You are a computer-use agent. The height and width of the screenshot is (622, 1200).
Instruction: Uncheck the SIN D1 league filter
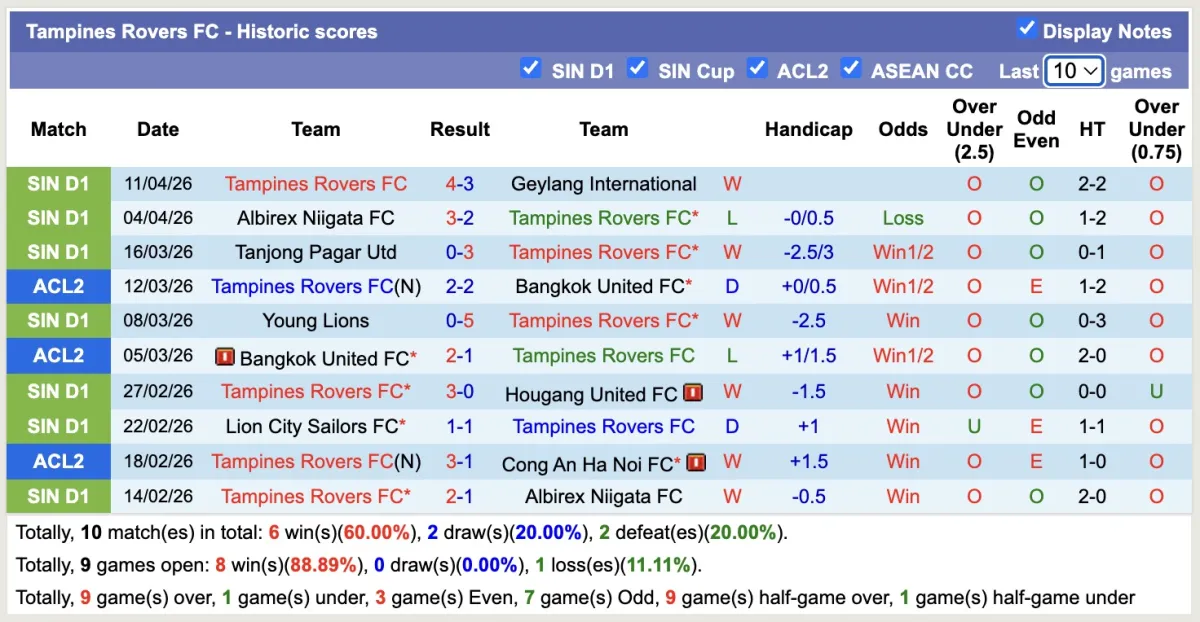[x=531, y=68]
